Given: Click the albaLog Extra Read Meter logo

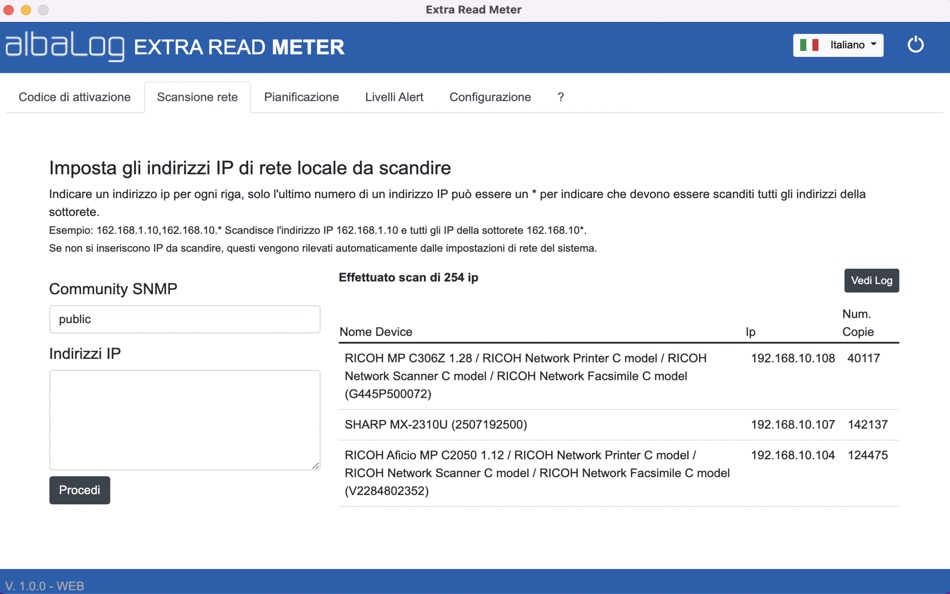Looking at the screenshot, I should pos(174,47).
